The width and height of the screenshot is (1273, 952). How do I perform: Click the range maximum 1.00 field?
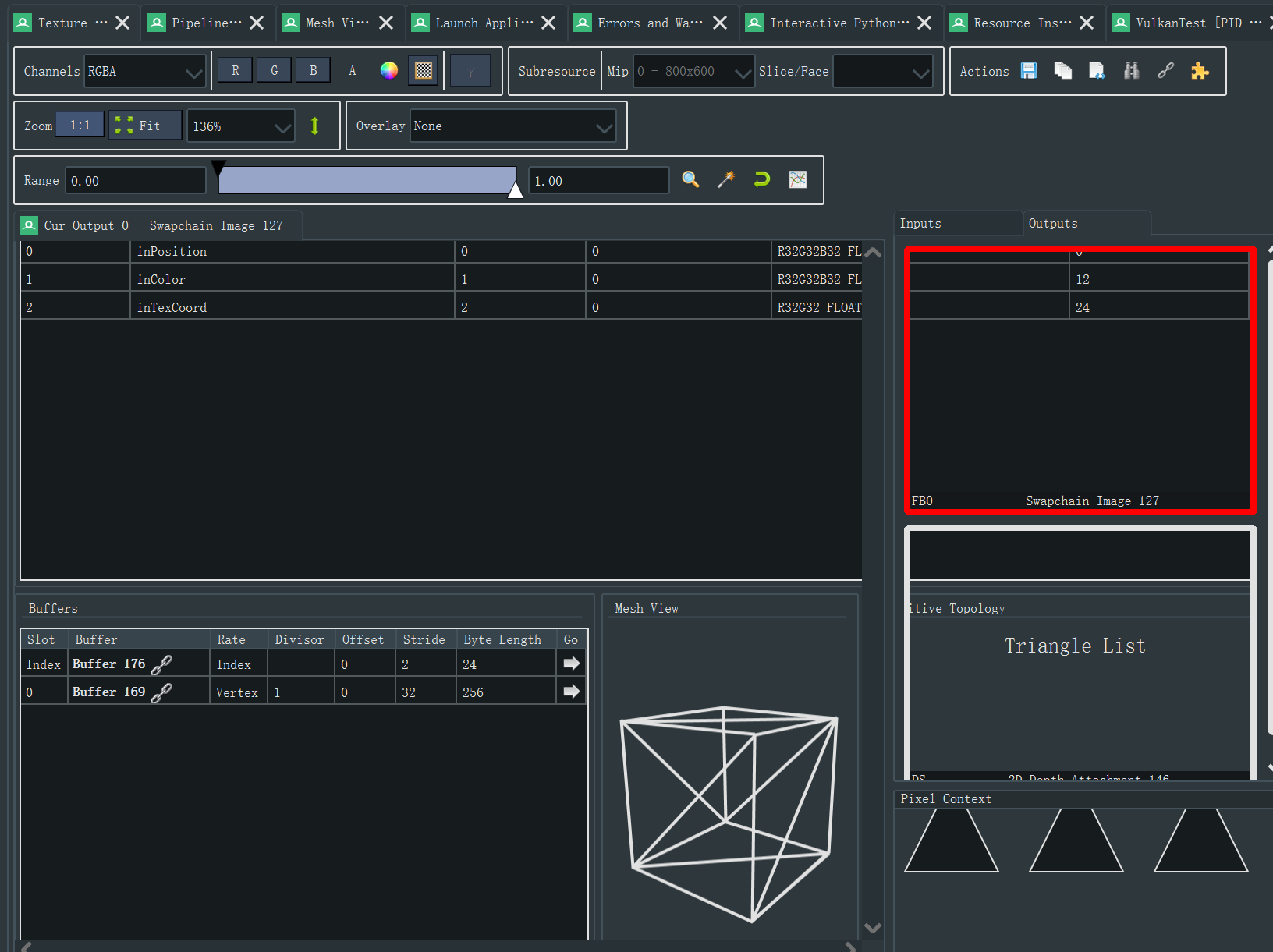[x=598, y=180]
